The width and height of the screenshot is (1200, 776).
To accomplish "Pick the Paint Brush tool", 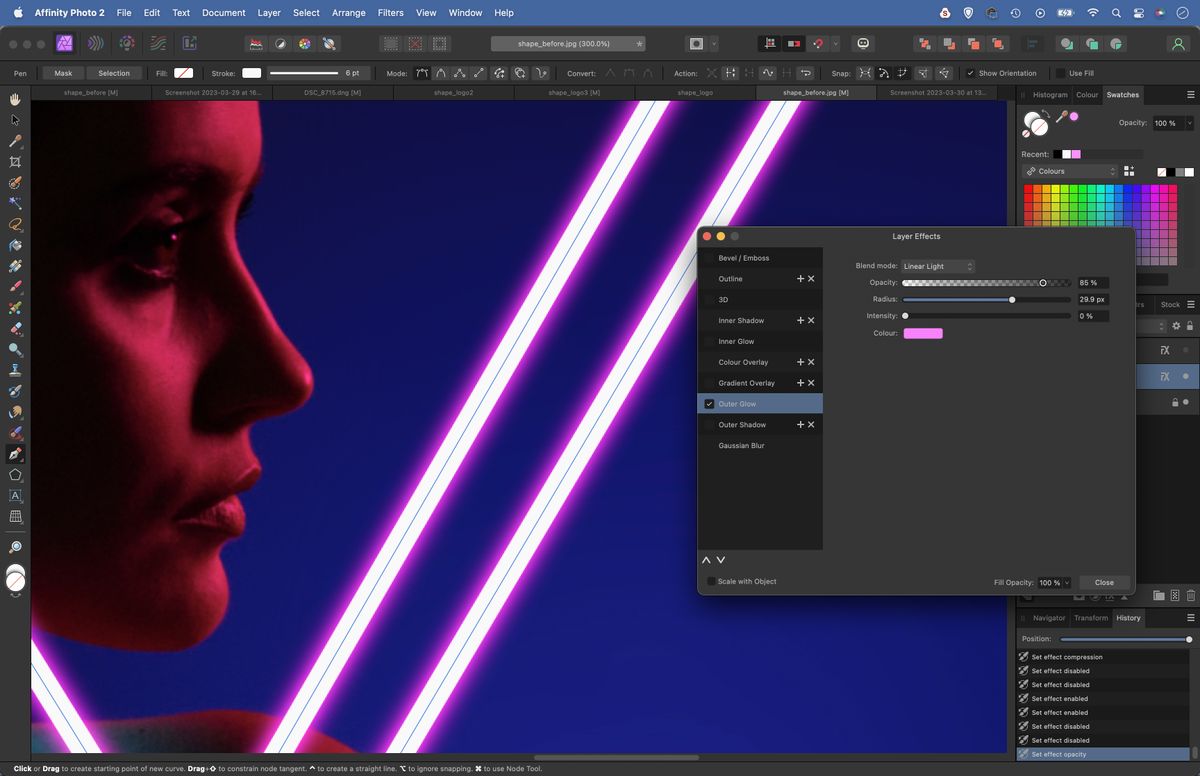I will click(15, 287).
